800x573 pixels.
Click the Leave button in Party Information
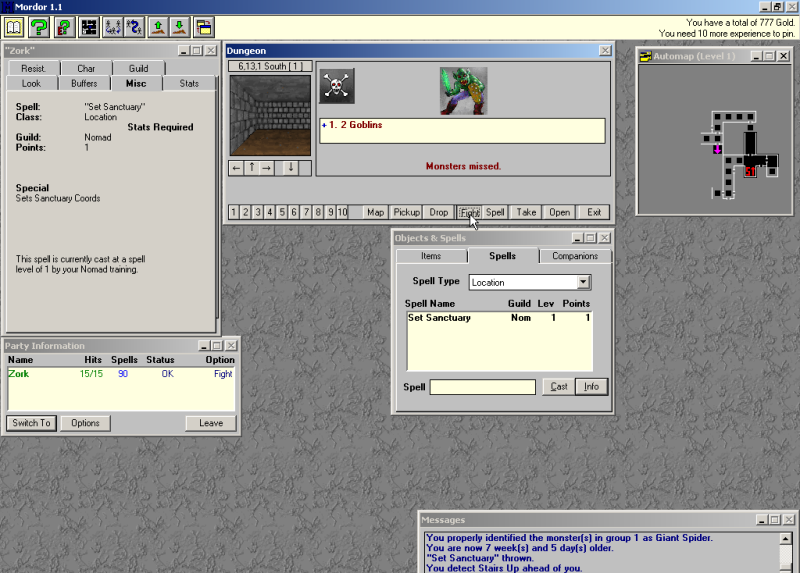(x=211, y=423)
